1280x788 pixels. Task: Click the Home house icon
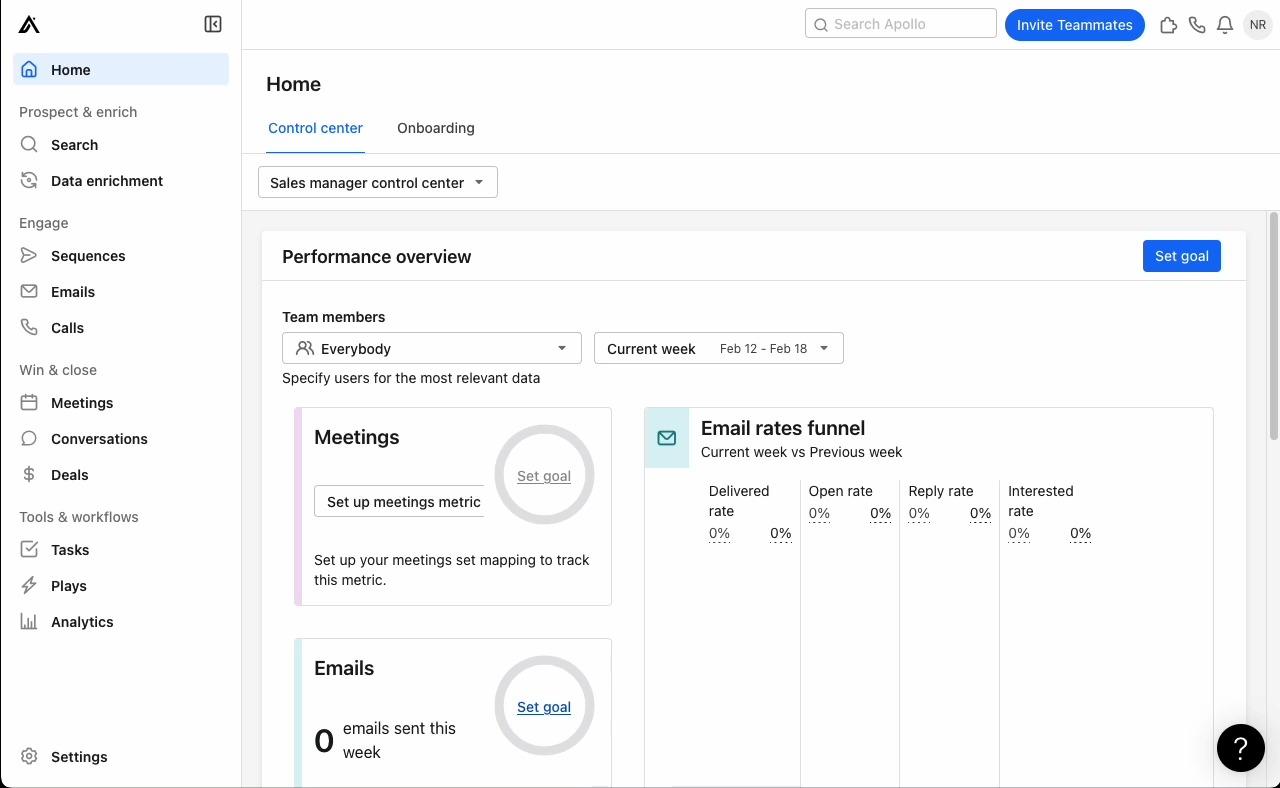click(x=29, y=69)
